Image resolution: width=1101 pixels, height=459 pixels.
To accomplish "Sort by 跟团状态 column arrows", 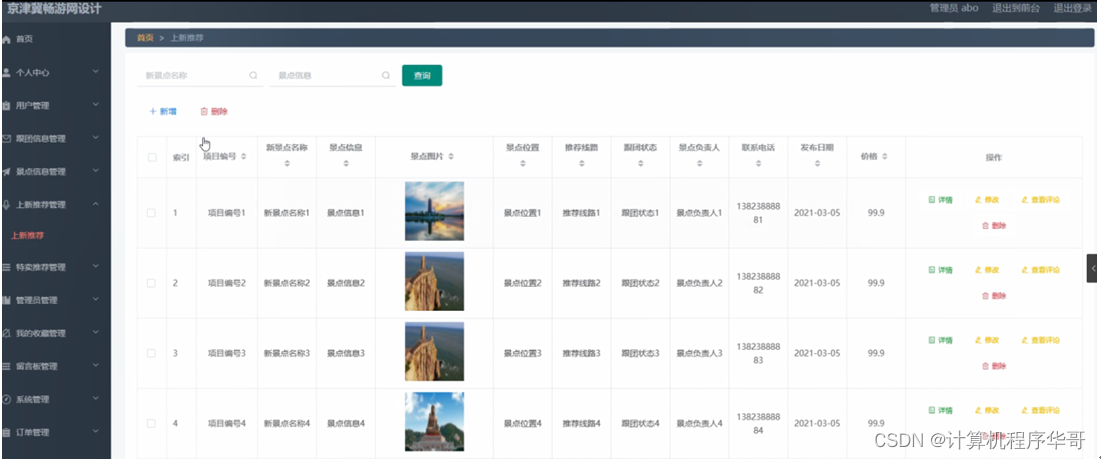I will pos(640,164).
